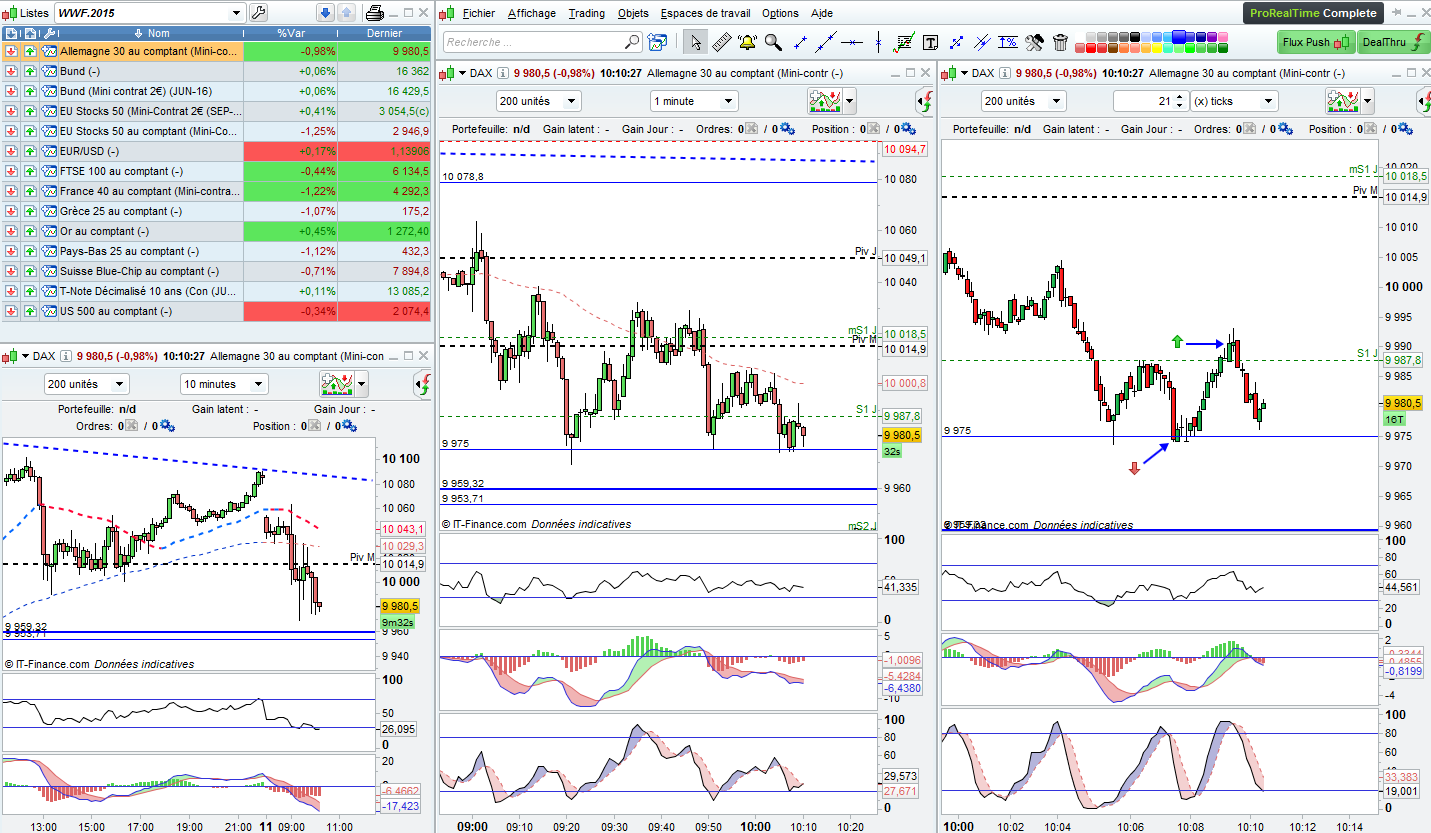Open the Options menu
Image resolution: width=1431 pixels, height=833 pixels.
tap(780, 13)
